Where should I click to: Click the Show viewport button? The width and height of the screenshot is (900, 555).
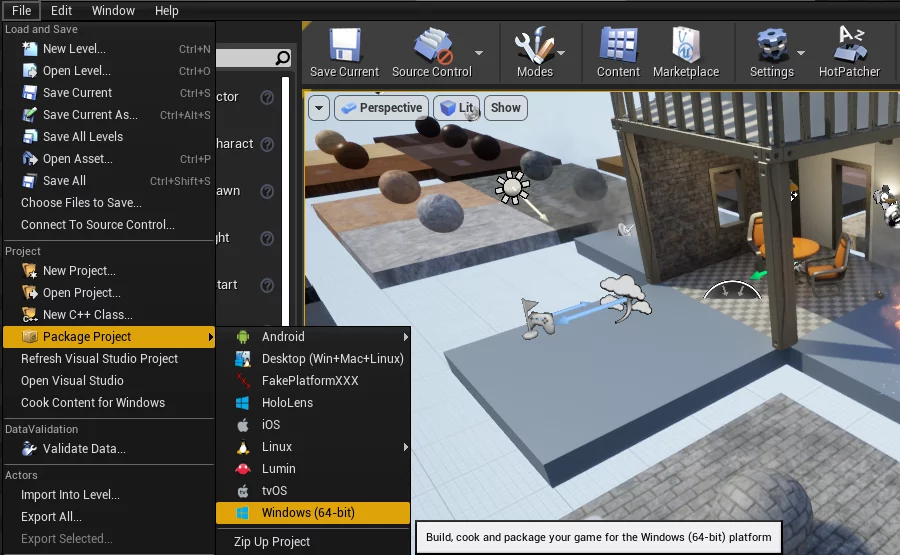tap(506, 108)
